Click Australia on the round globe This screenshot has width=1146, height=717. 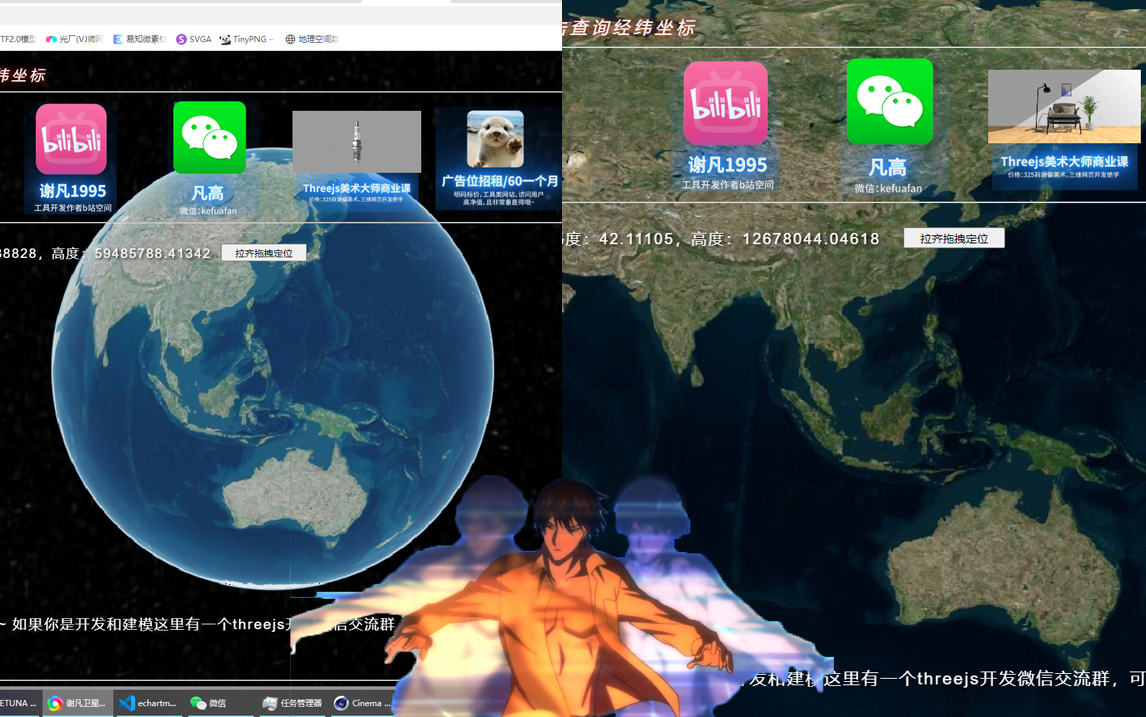tap(296, 493)
